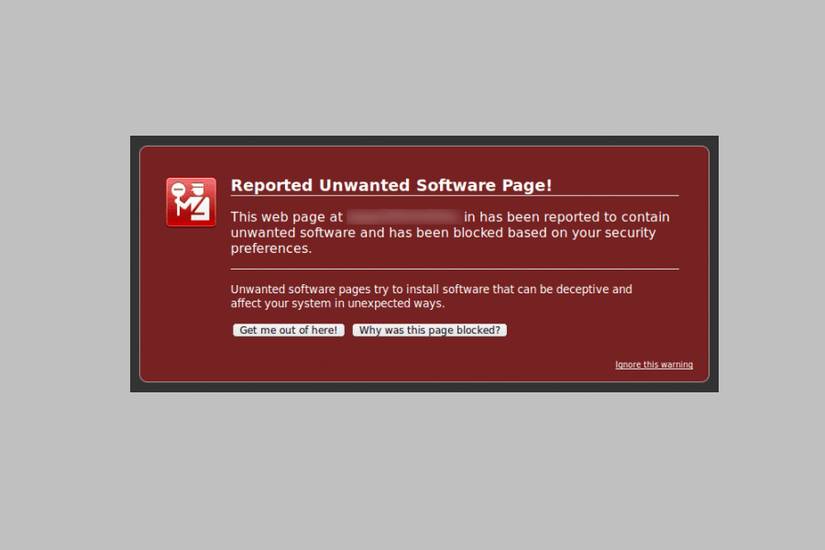Click the Get me out of here! button

point(288,330)
